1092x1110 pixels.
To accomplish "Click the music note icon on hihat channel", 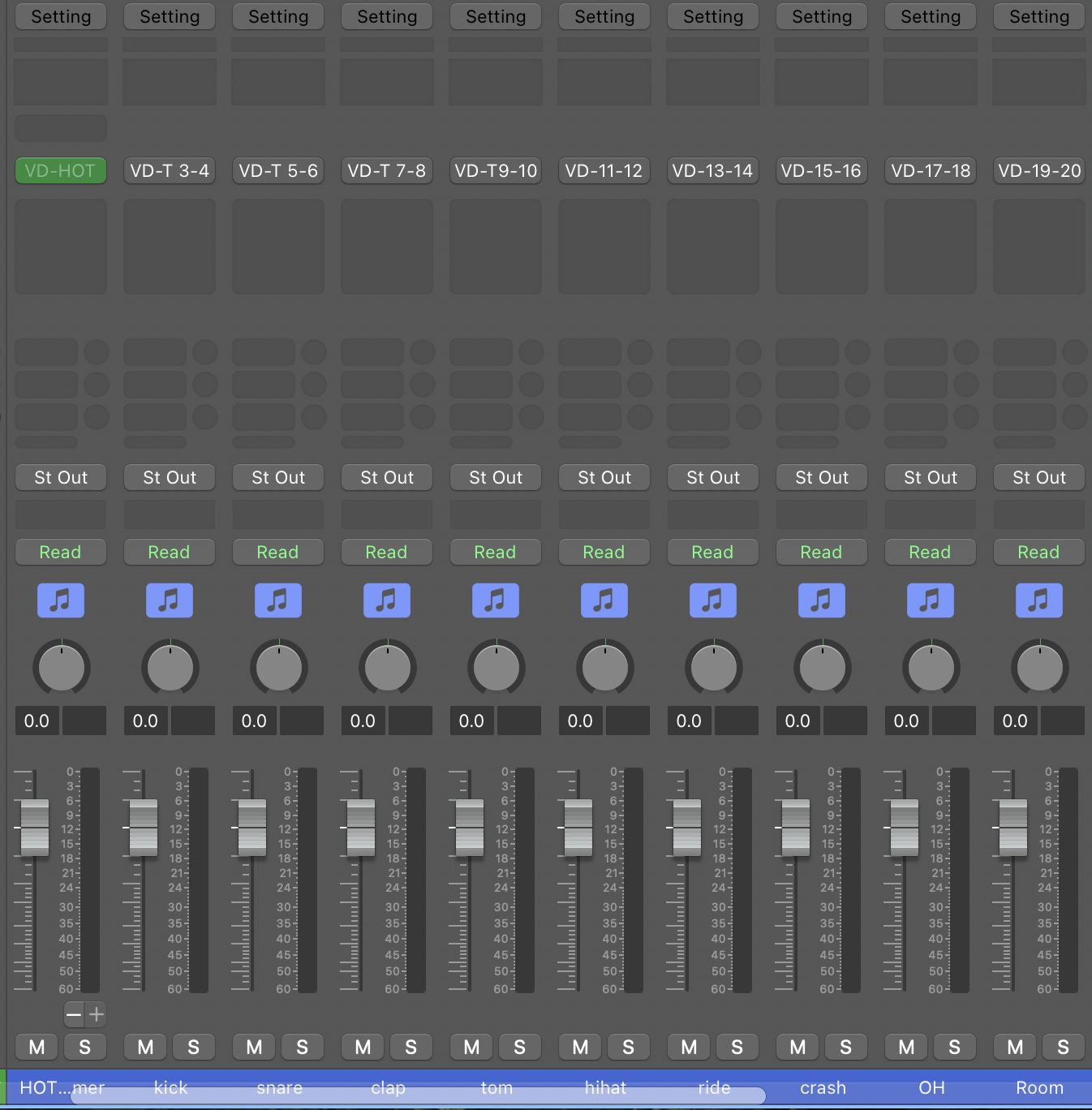I will click(x=604, y=600).
